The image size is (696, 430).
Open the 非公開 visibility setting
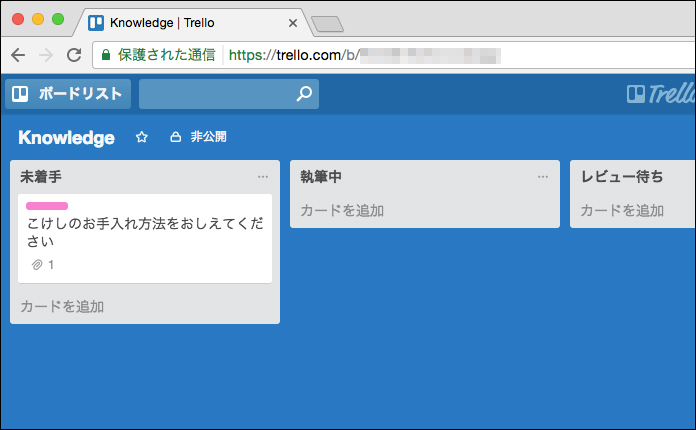(198, 137)
